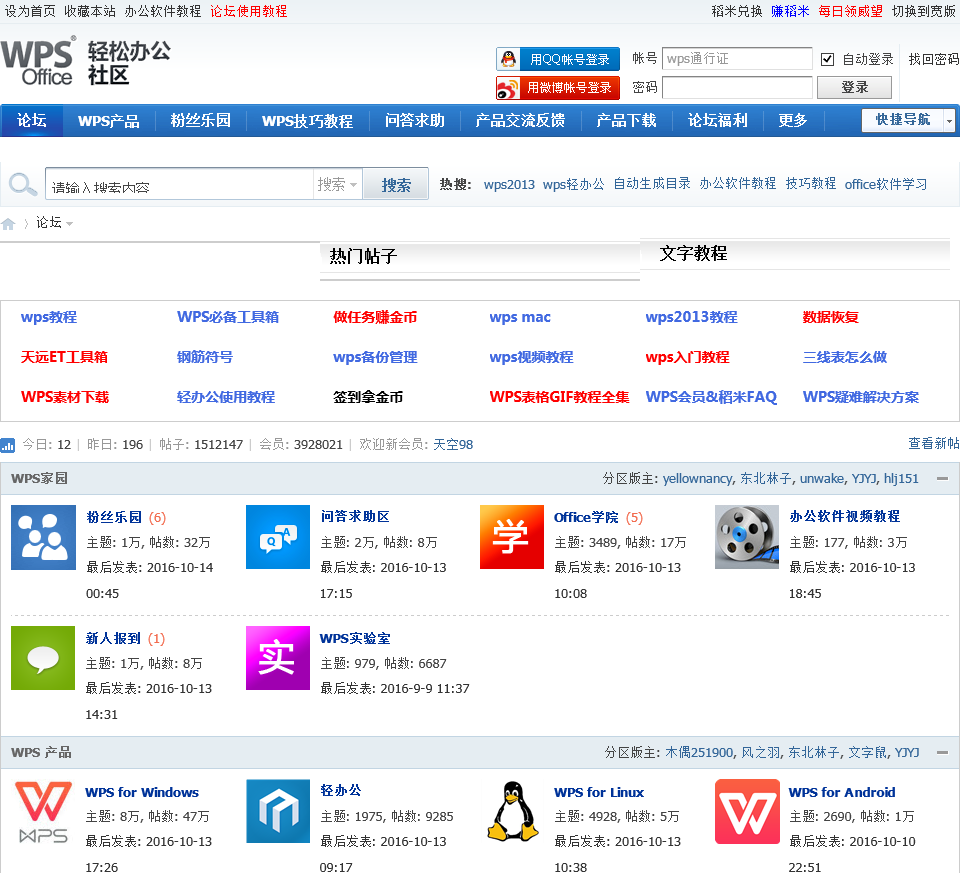Open the search type dropdown
This screenshot has width=960, height=873.
pos(337,184)
